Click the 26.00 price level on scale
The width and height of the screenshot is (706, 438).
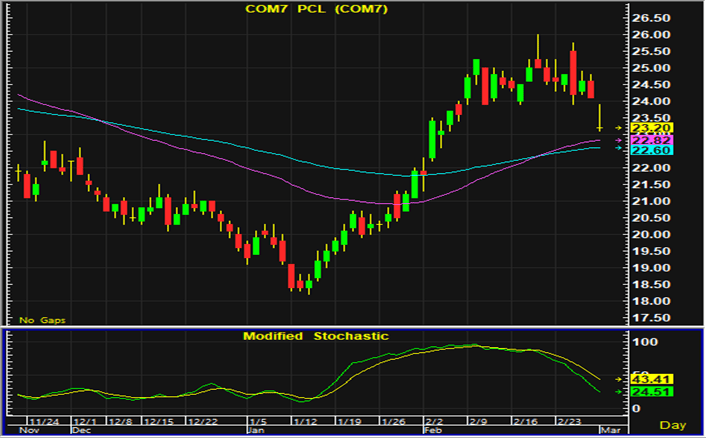(650, 35)
